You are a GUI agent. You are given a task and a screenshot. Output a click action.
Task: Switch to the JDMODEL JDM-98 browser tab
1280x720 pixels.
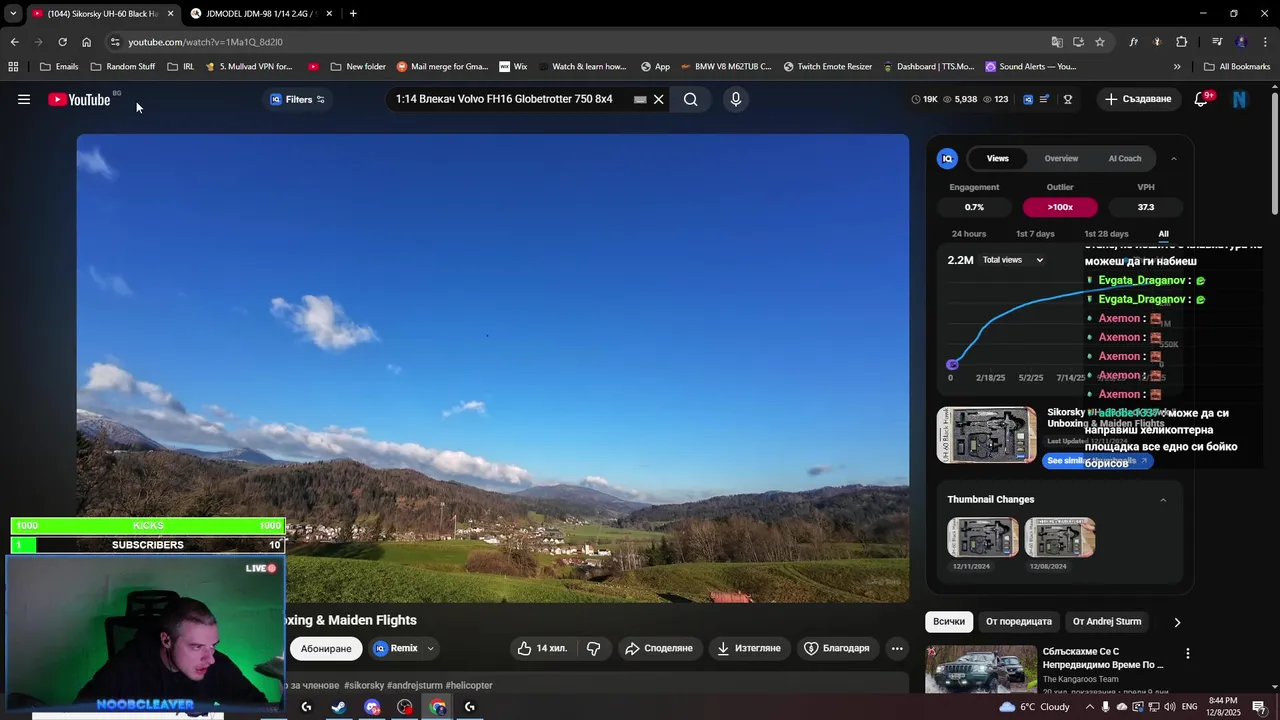(262, 13)
